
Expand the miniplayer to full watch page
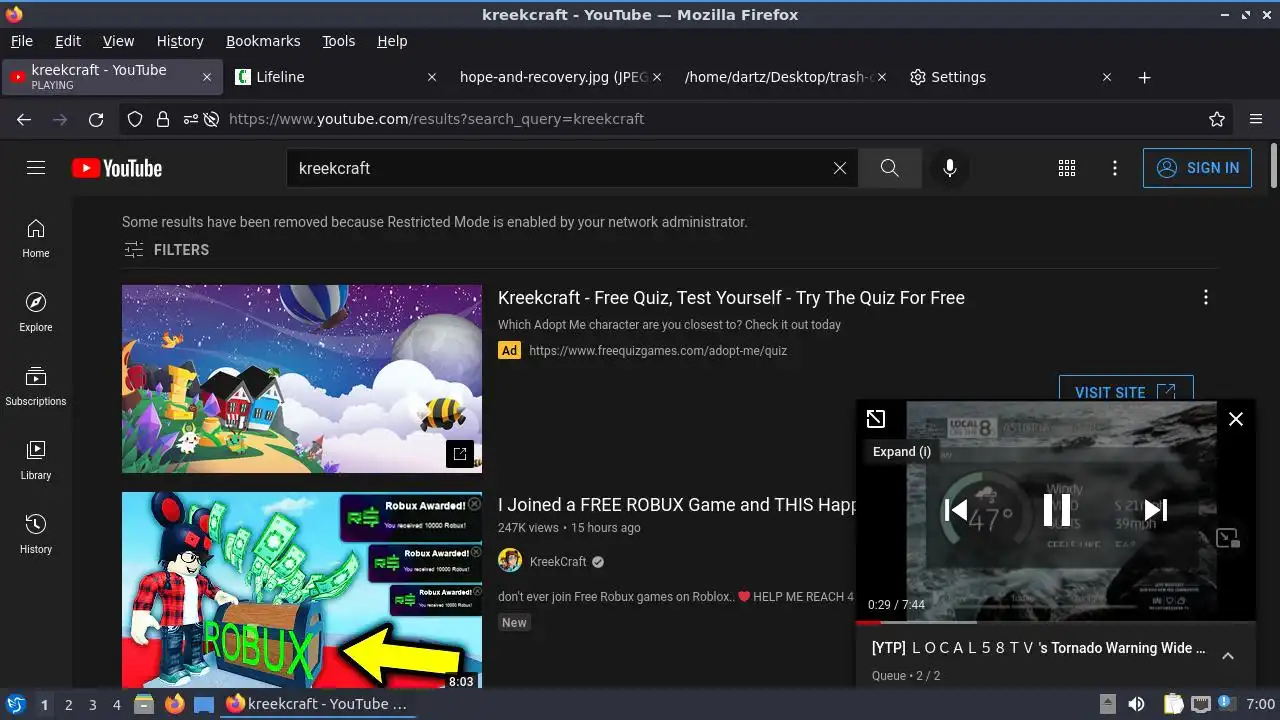click(x=876, y=419)
